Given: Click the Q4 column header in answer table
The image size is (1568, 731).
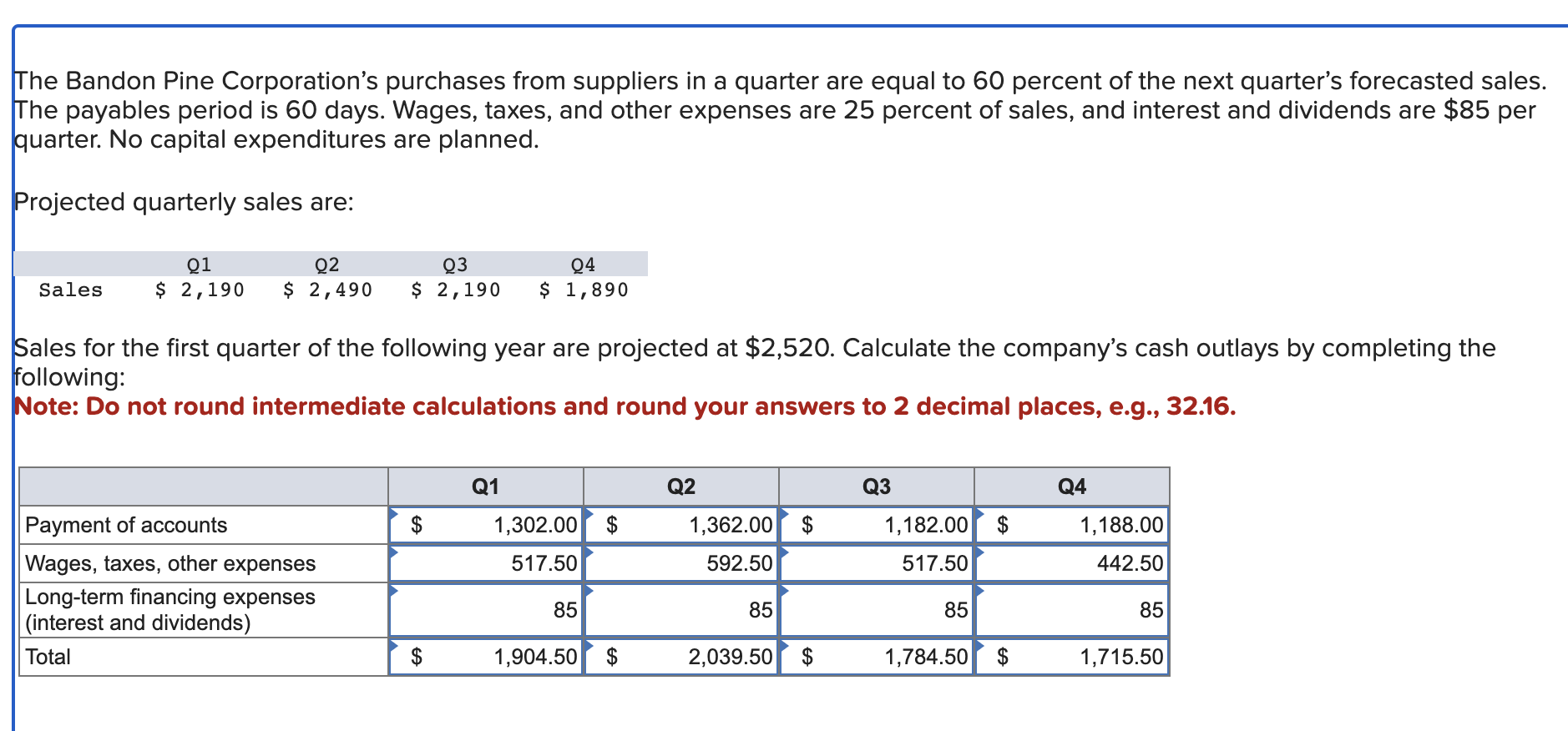Looking at the screenshot, I should click(1072, 486).
